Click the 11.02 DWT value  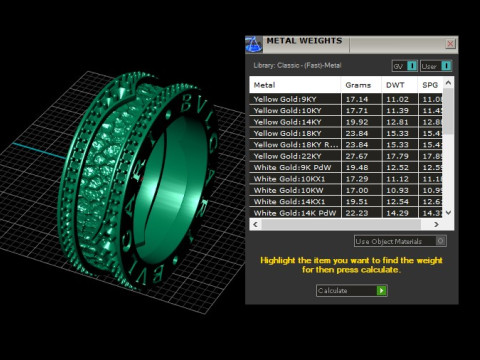397,99
